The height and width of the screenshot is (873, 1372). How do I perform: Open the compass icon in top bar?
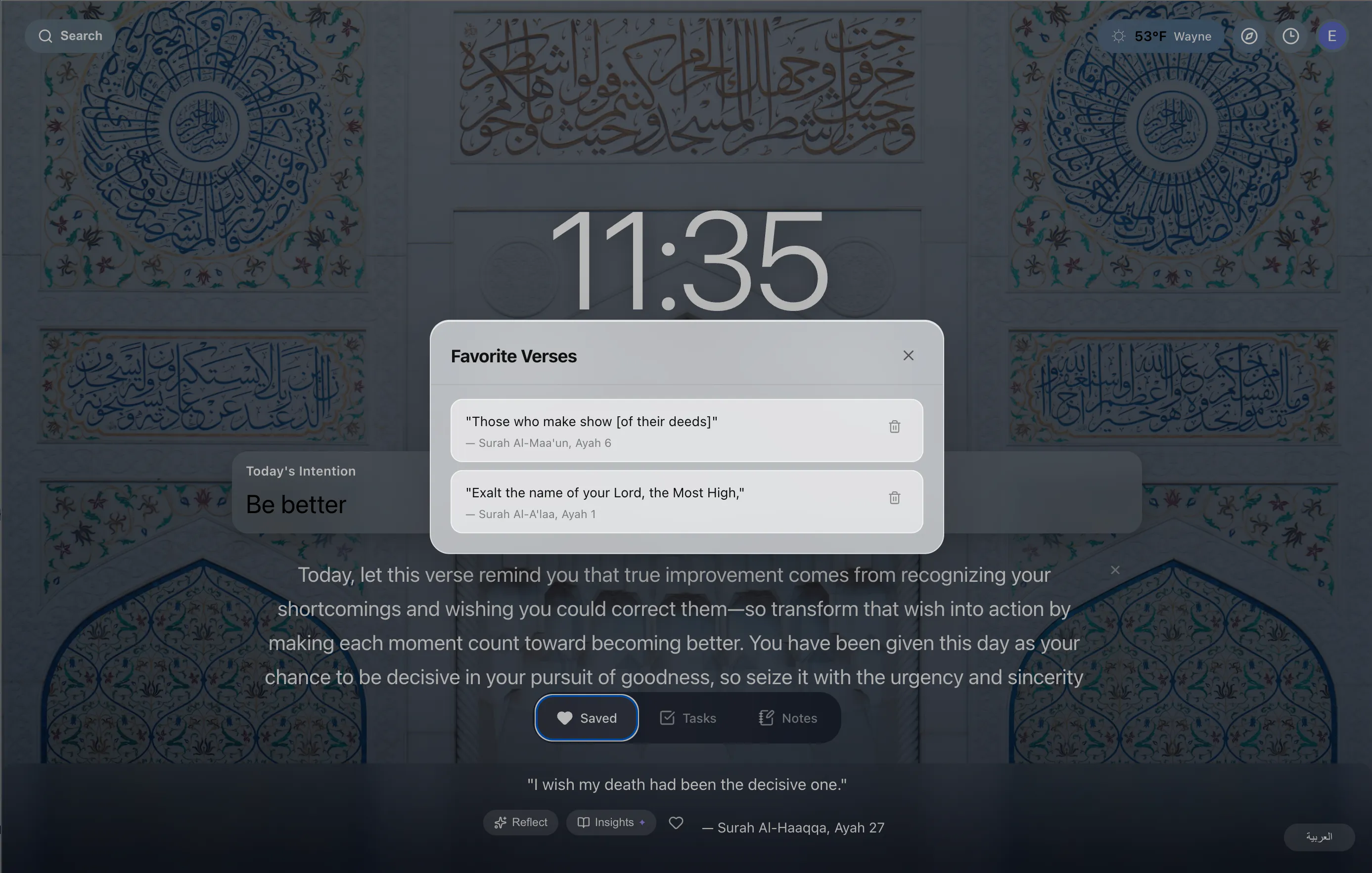[x=1249, y=37]
